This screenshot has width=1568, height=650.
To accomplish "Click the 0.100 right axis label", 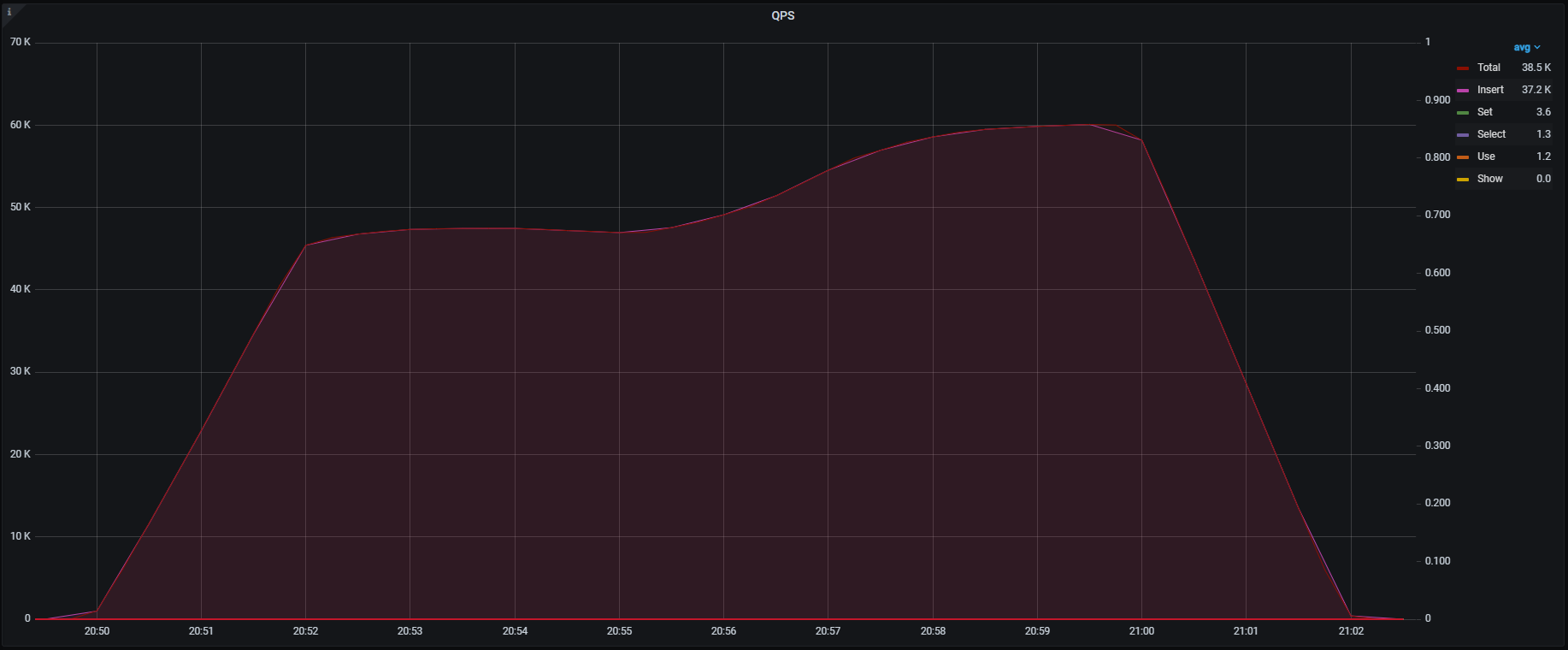I will pos(1437,561).
